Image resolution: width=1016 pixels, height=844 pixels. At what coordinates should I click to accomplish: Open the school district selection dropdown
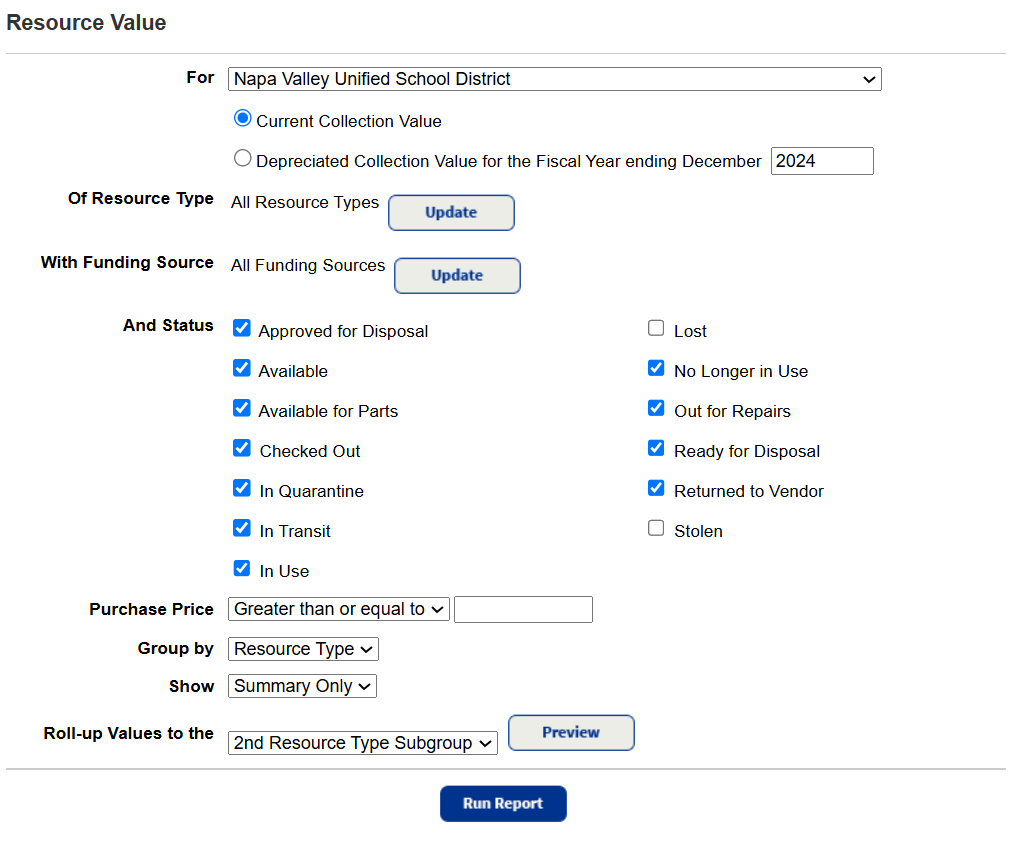coord(554,79)
